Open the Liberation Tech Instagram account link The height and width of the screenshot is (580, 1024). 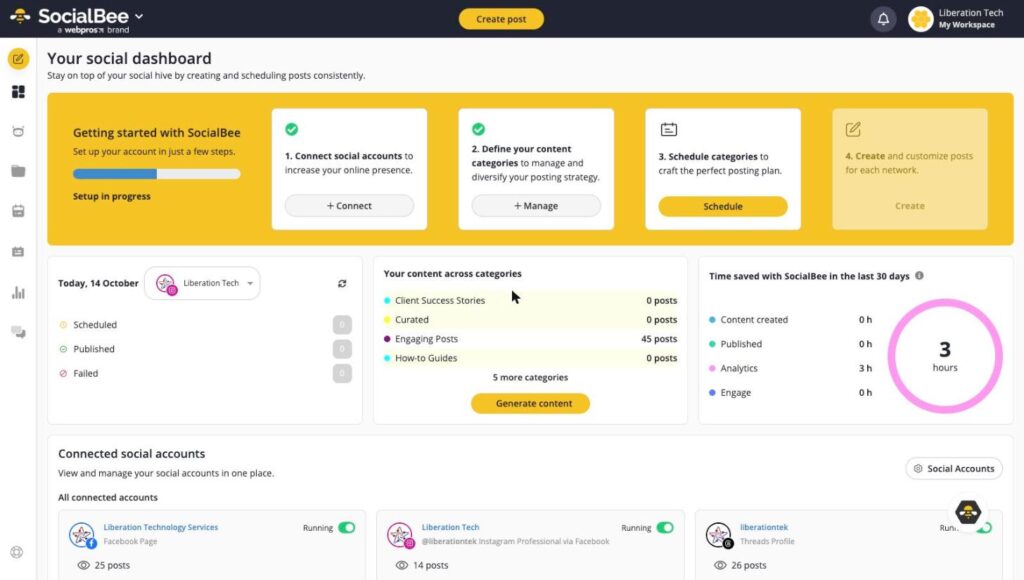pos(450,527)
